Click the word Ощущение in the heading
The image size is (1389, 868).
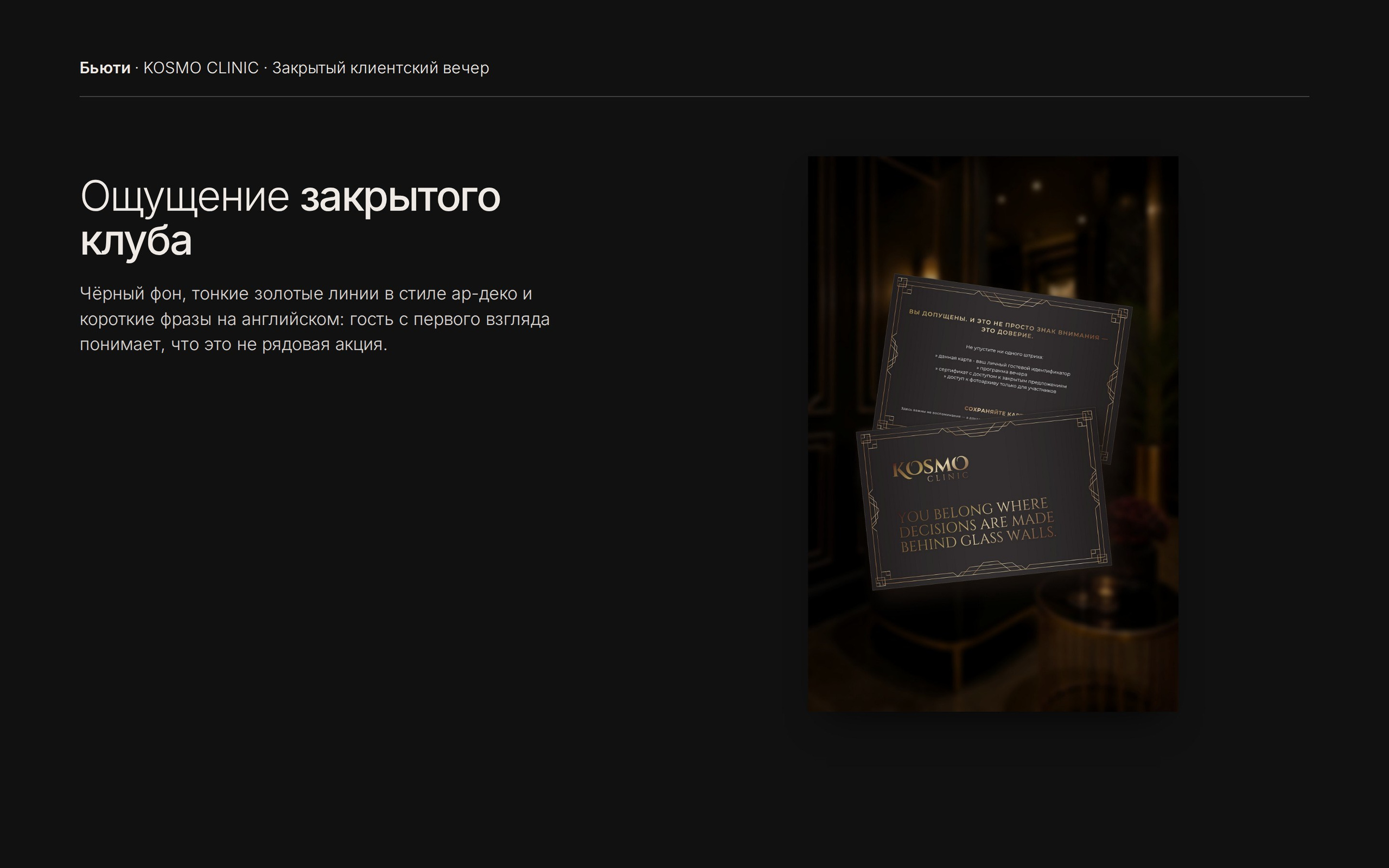coord(185,197)
